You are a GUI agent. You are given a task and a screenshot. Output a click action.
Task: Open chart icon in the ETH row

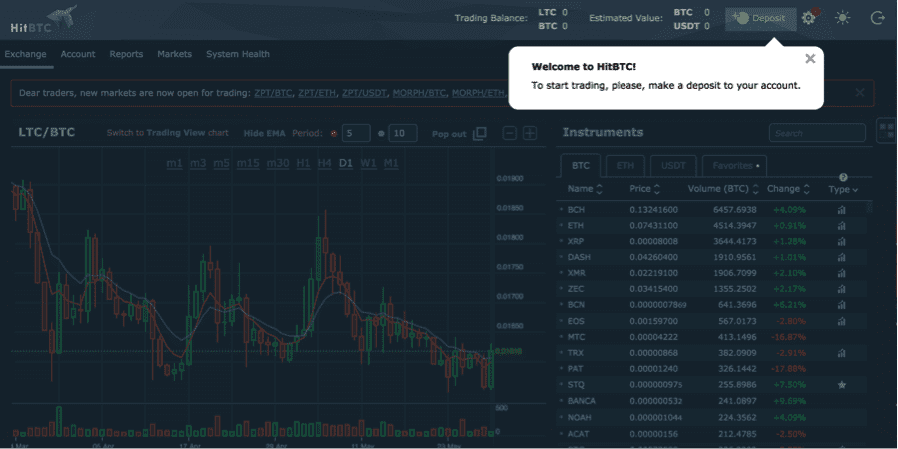pyautogui.click(x=841, y=226)
